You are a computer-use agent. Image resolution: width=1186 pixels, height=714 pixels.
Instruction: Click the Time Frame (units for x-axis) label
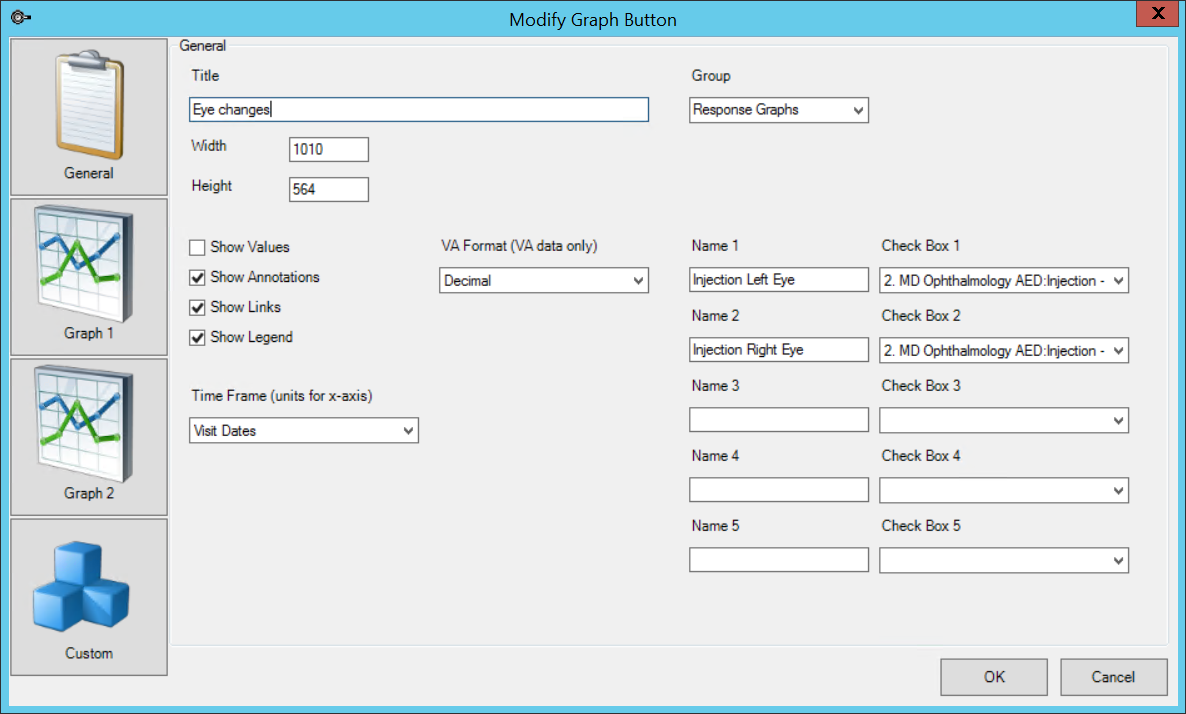281,396
